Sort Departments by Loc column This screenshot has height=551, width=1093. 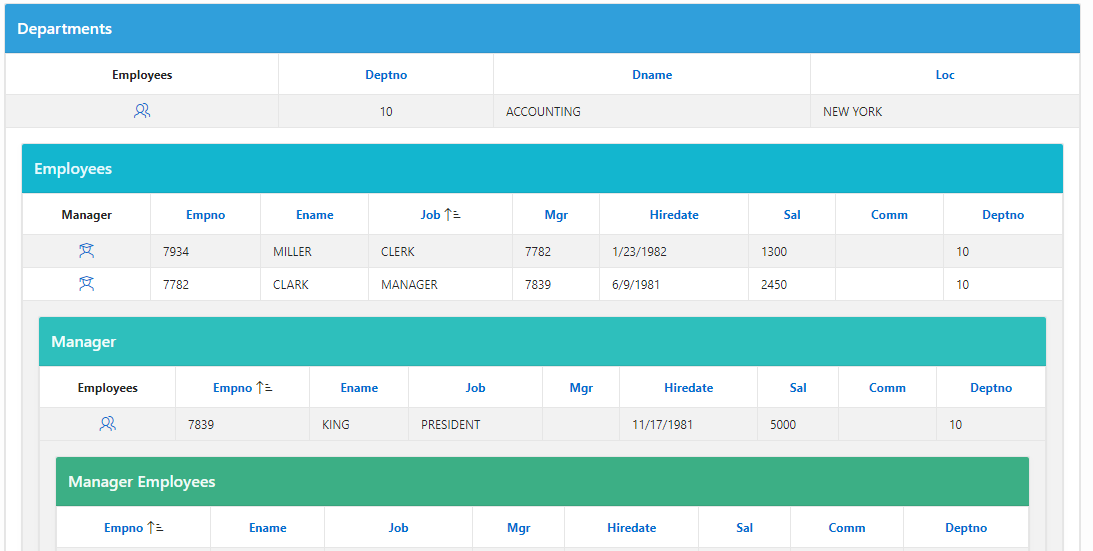tap(945, 75)
